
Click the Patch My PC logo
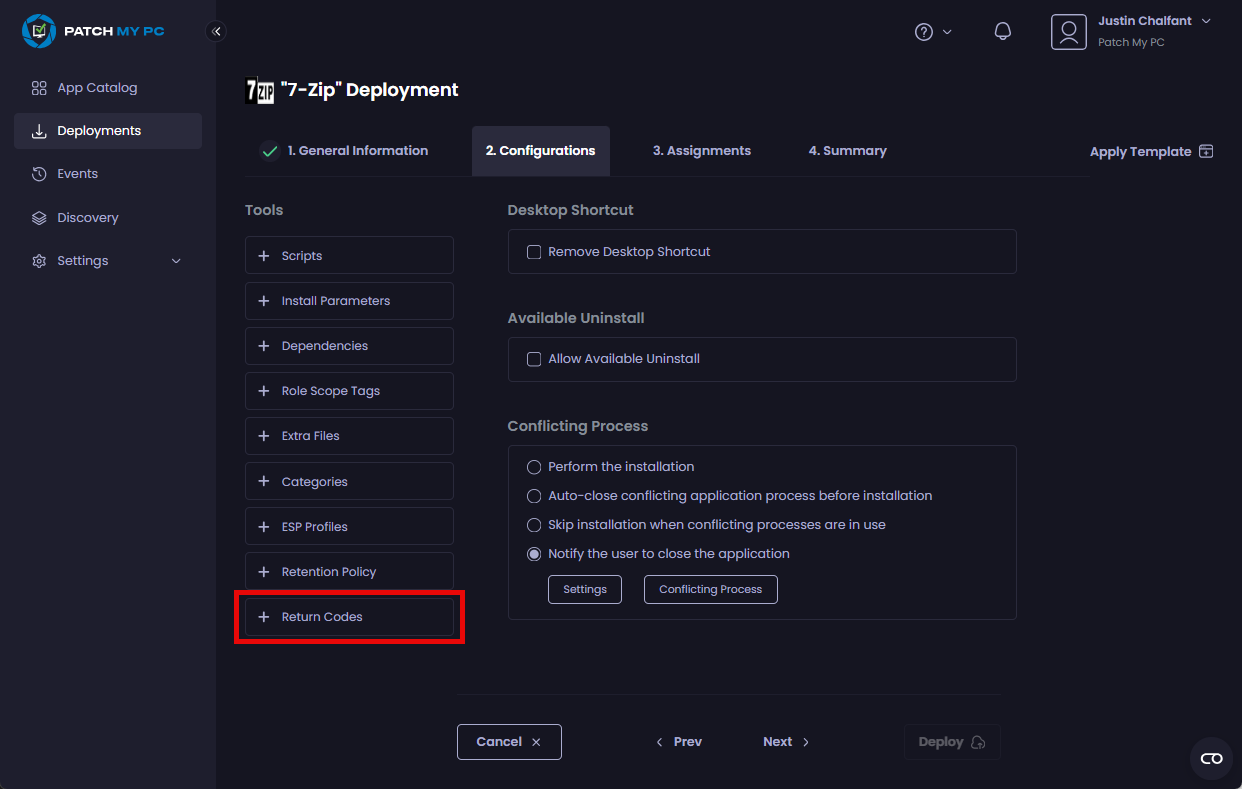(x=93, y=31)
